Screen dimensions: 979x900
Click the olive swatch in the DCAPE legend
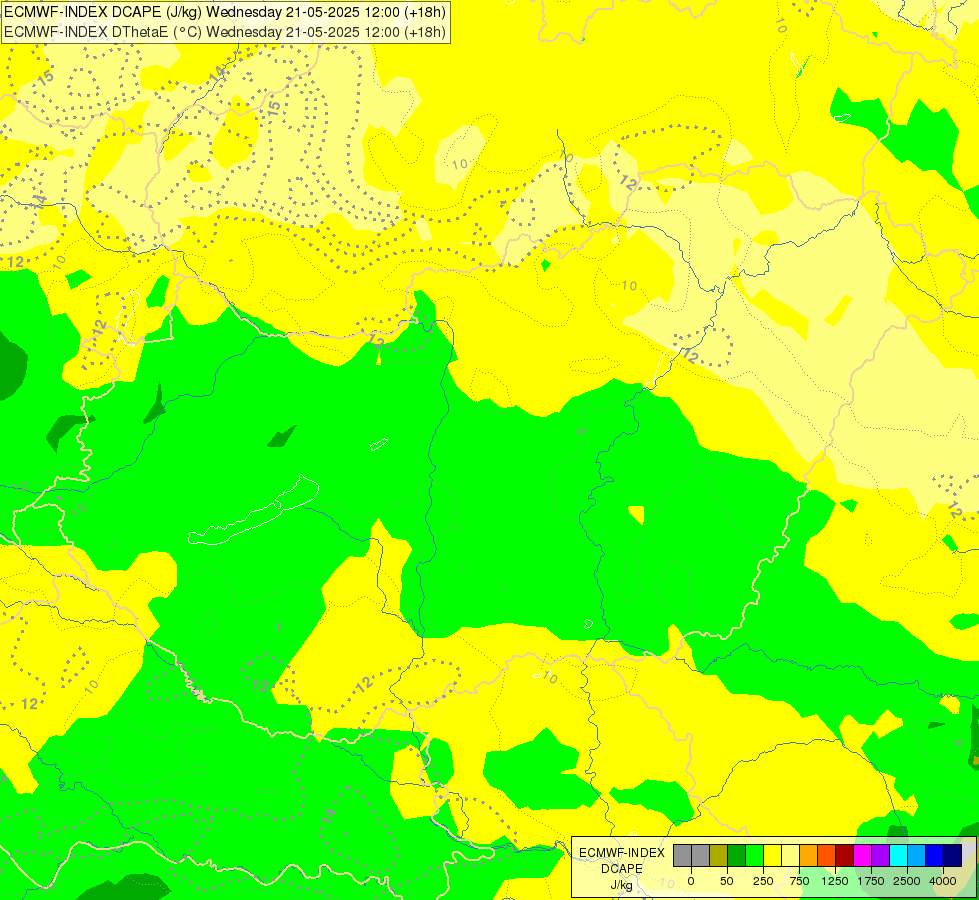click(719, 855)
